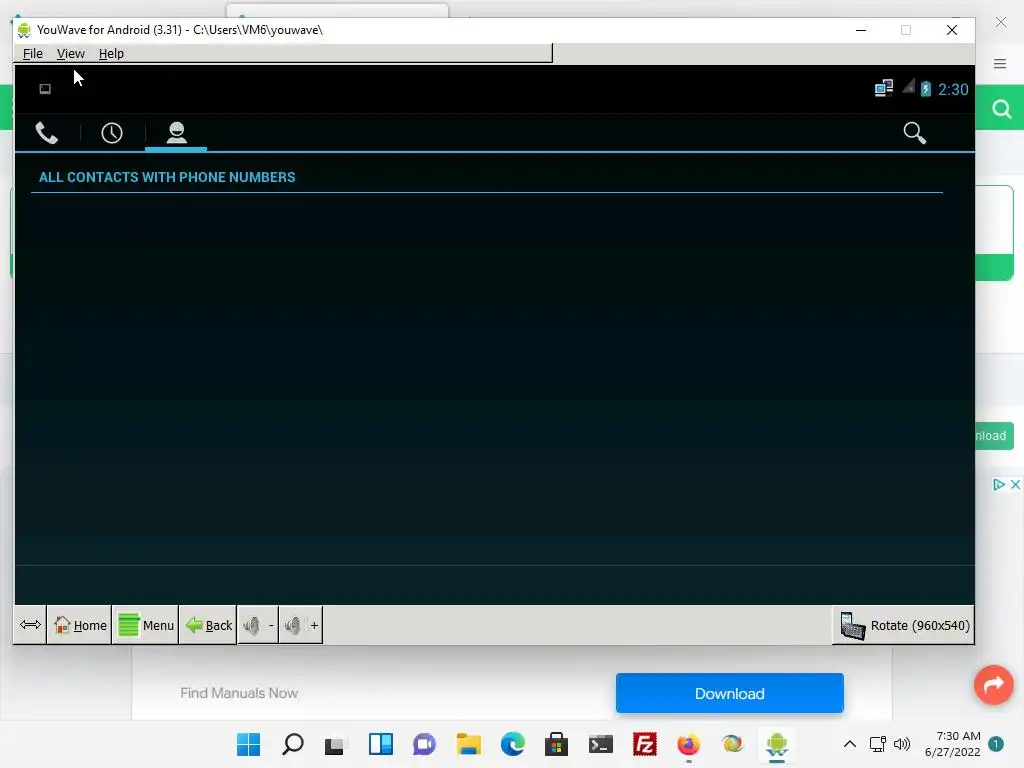The height and width of the screenshot is (768, 1024).
Task: Open Microsoft Store from taskbar
Action: click(556, 744)
